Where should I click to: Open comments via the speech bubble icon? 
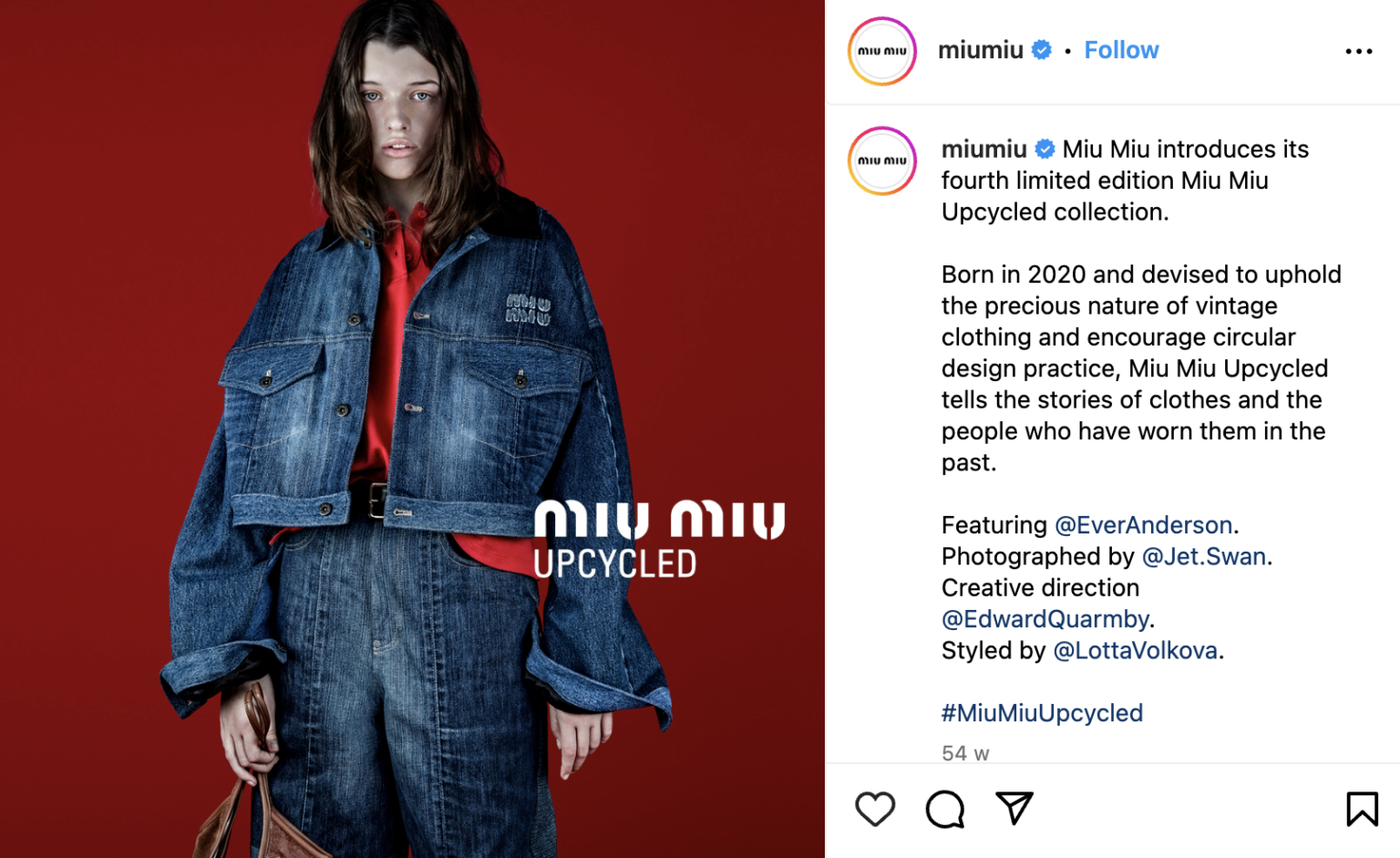click(945, 809)
